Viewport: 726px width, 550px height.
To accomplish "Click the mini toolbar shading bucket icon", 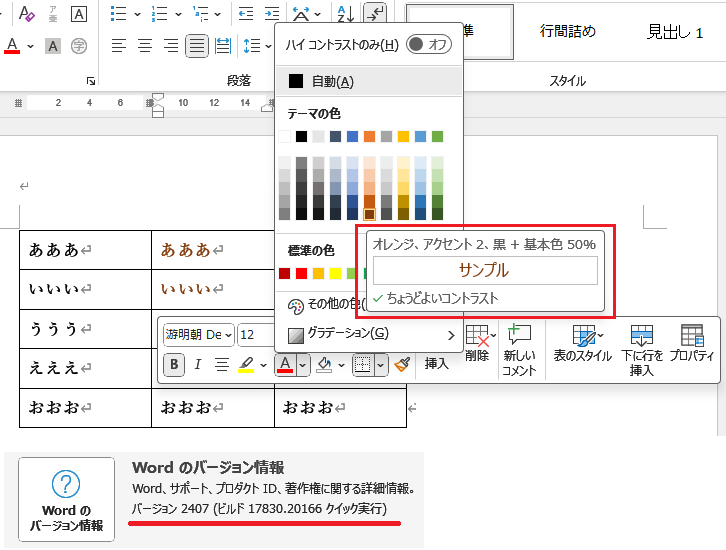I will [x=324, y=365].
